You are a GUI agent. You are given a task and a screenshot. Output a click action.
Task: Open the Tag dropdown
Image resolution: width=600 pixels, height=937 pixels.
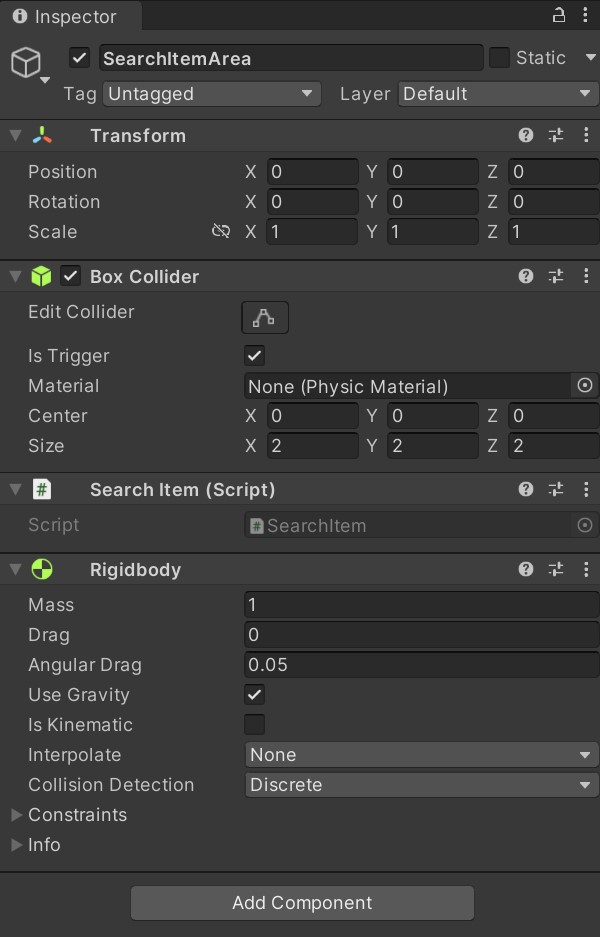click(211, 94)
